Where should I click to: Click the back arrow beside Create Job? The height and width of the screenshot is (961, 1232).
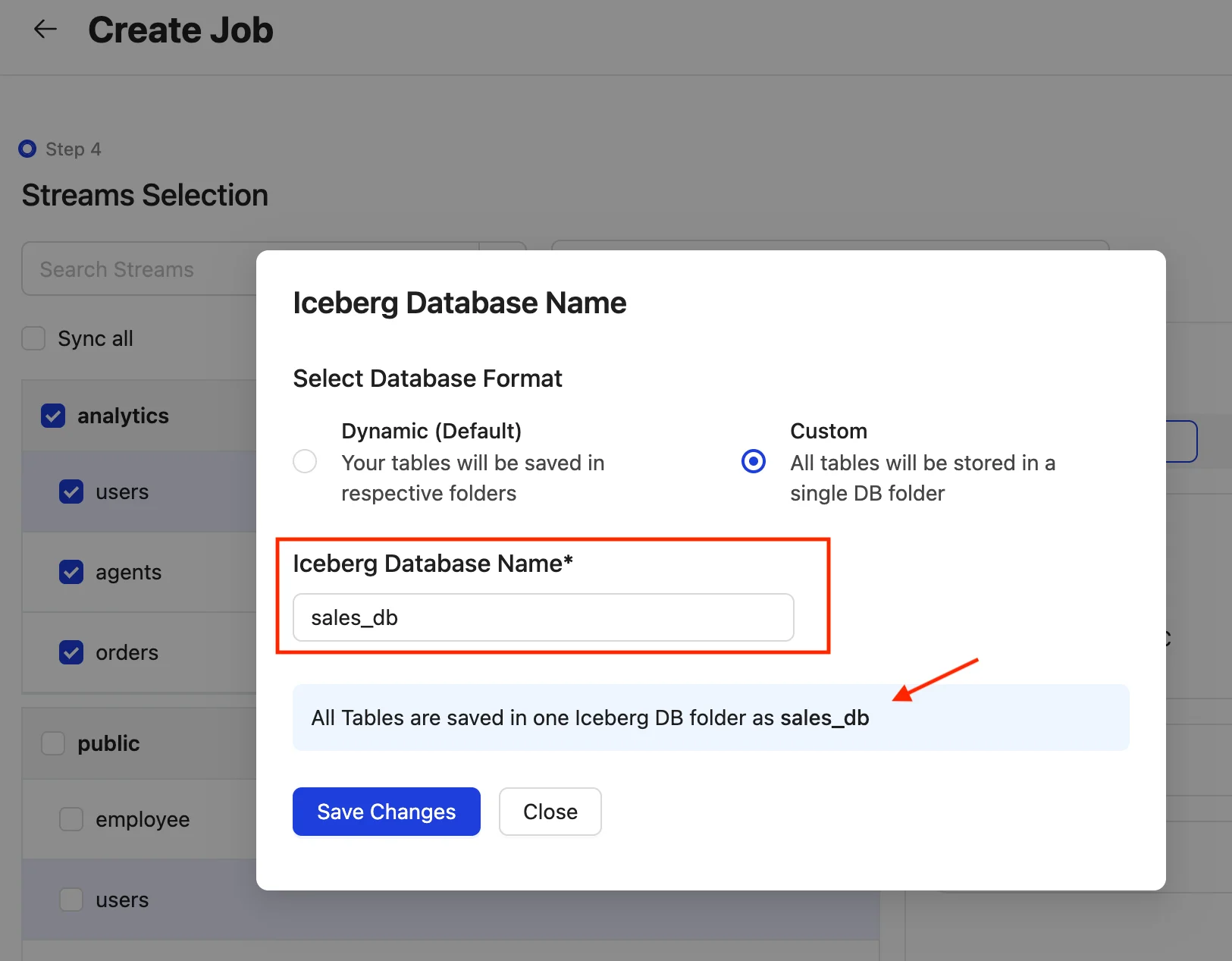(45, 30)
